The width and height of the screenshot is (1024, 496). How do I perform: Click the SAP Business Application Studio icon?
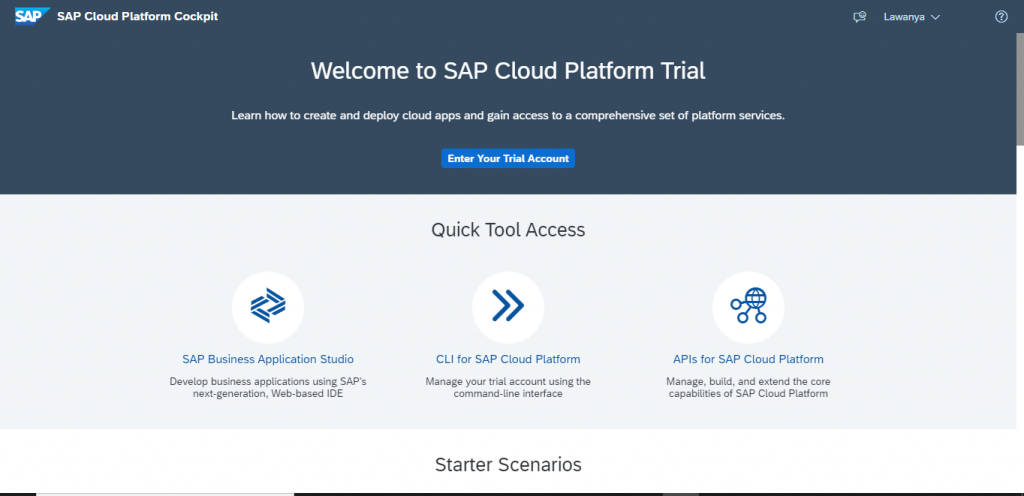tap(268, 307)
